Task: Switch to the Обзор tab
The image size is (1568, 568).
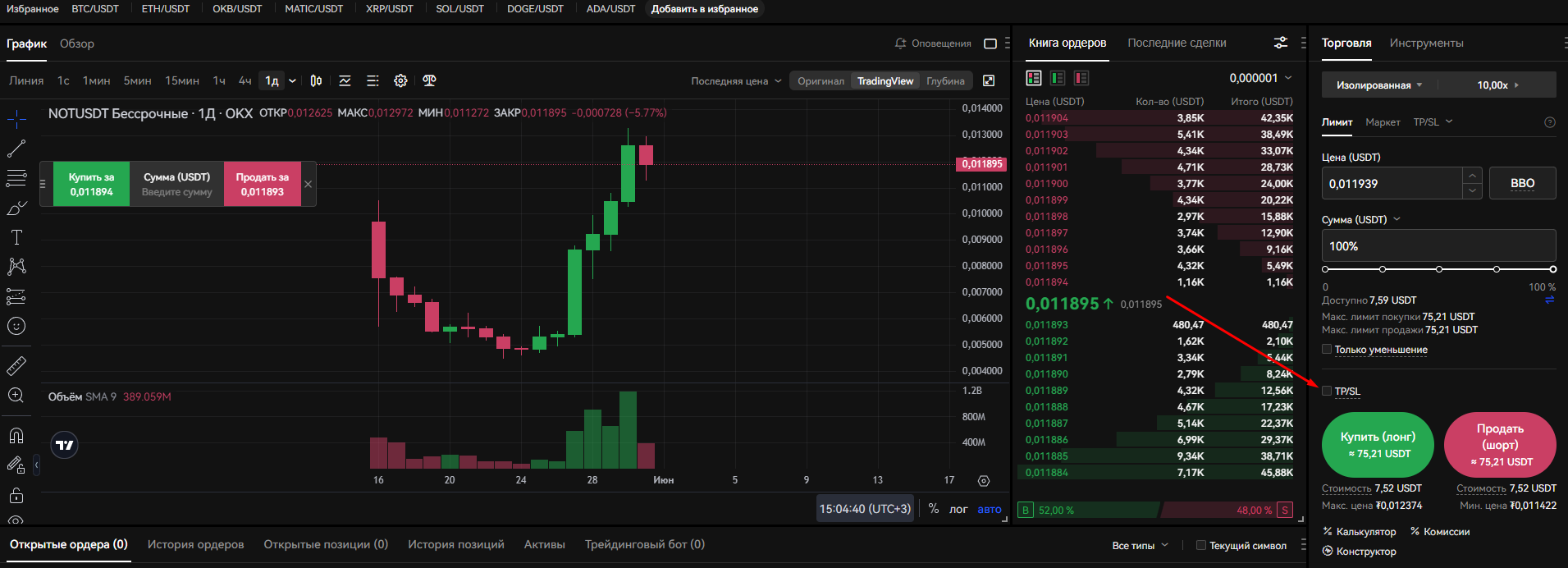Action: coord(77,44)
